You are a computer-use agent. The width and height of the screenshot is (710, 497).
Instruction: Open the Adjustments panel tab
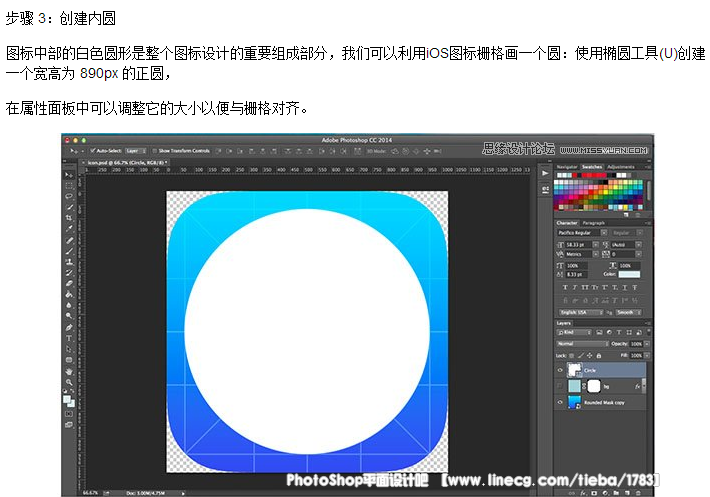[621, 166]
